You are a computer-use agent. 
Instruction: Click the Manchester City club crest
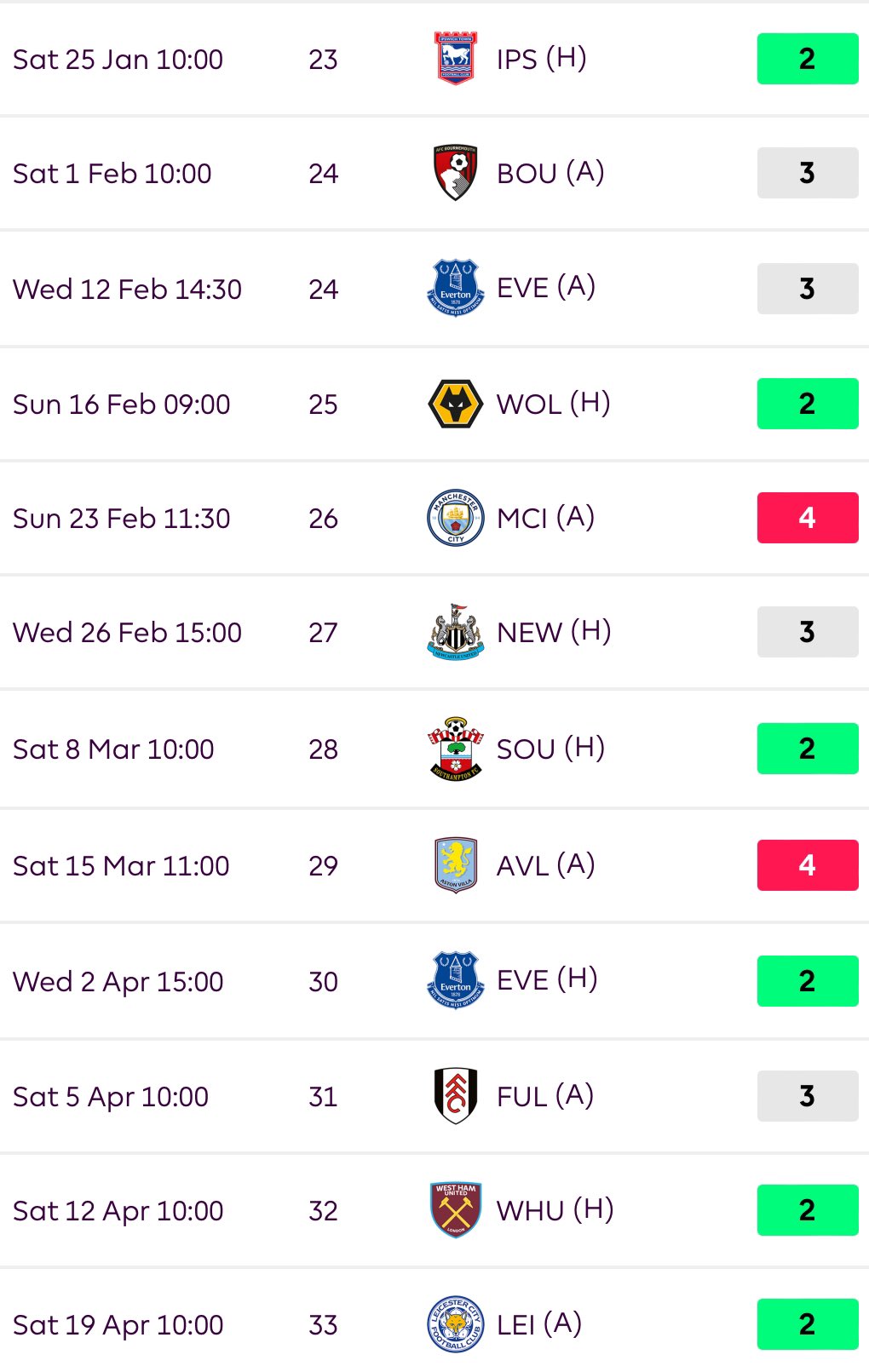pyautogui.click(x=456, y=518)
